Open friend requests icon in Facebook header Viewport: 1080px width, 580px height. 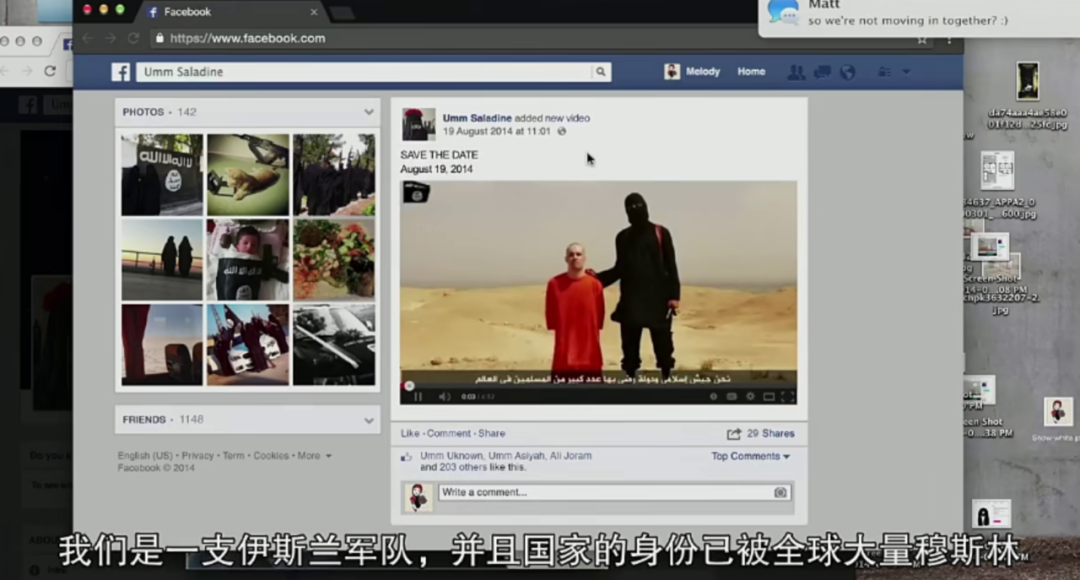pyautogui.click(x=796, y=72)
